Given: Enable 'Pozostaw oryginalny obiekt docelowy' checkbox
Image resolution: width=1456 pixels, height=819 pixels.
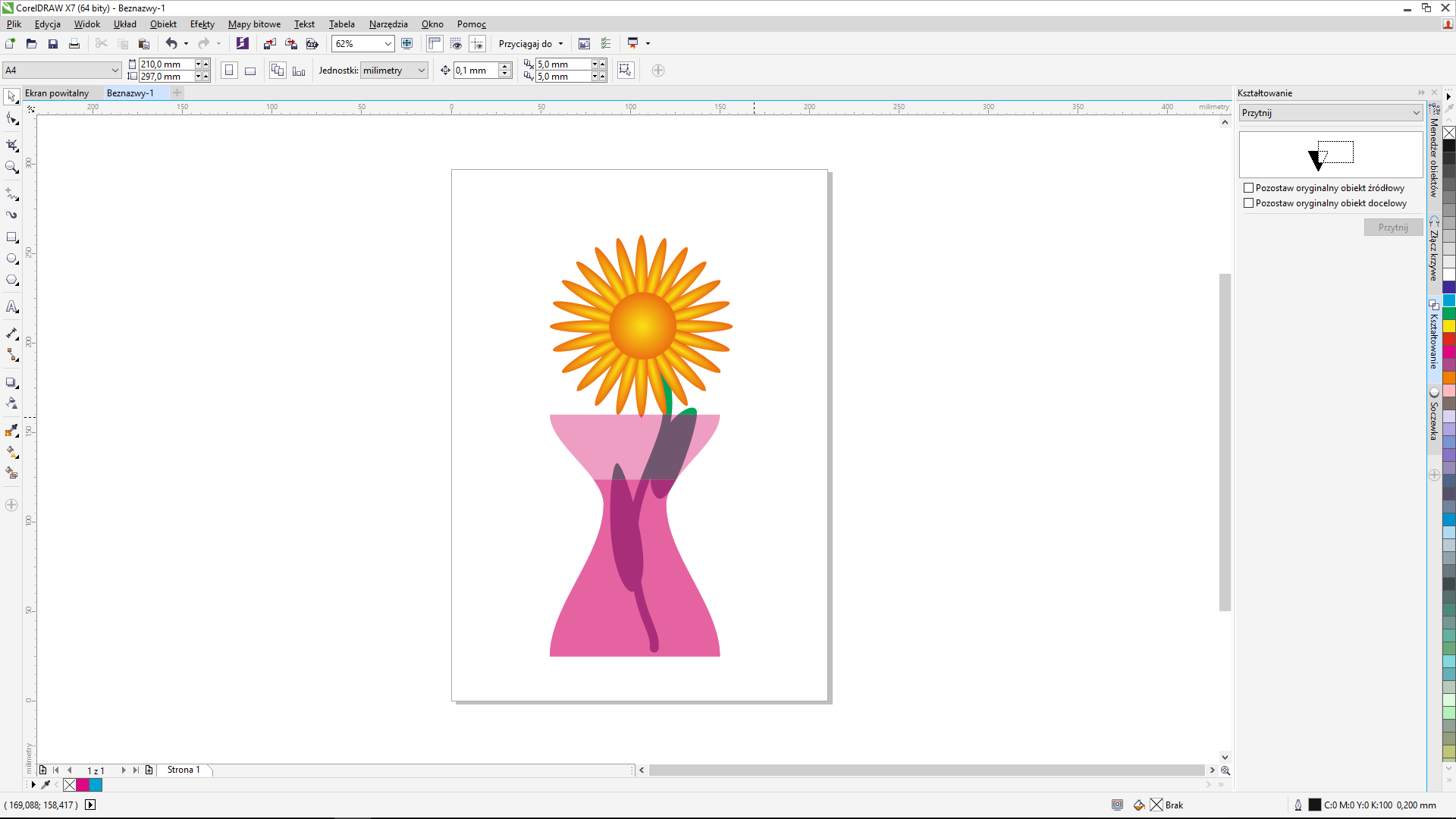Looking at the screenshot, I should (x=1248, y=203).
